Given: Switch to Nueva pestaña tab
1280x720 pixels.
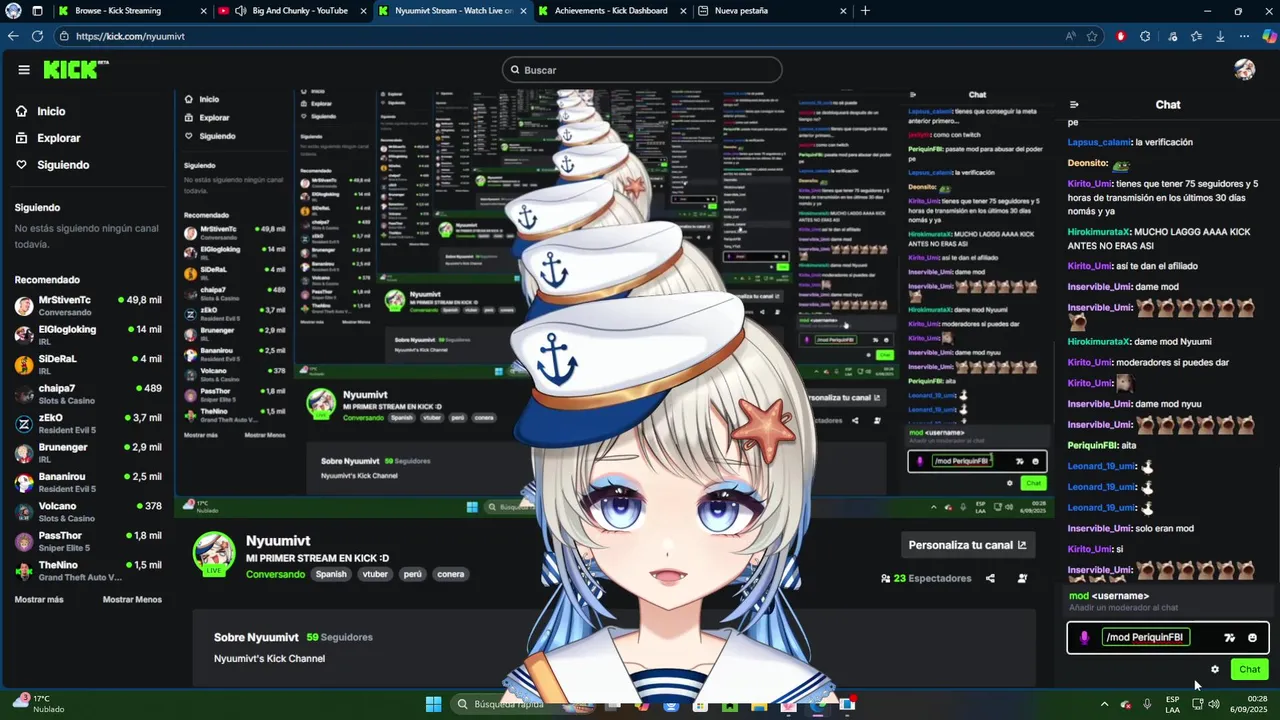Looking at the screenshot, I should pyautogui.click(x=772, y=11).
